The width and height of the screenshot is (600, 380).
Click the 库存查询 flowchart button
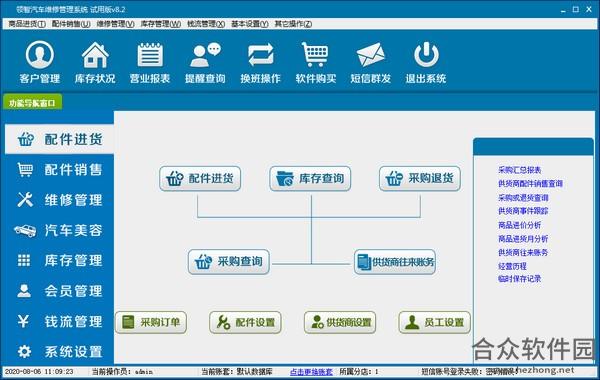coord(310,178)
